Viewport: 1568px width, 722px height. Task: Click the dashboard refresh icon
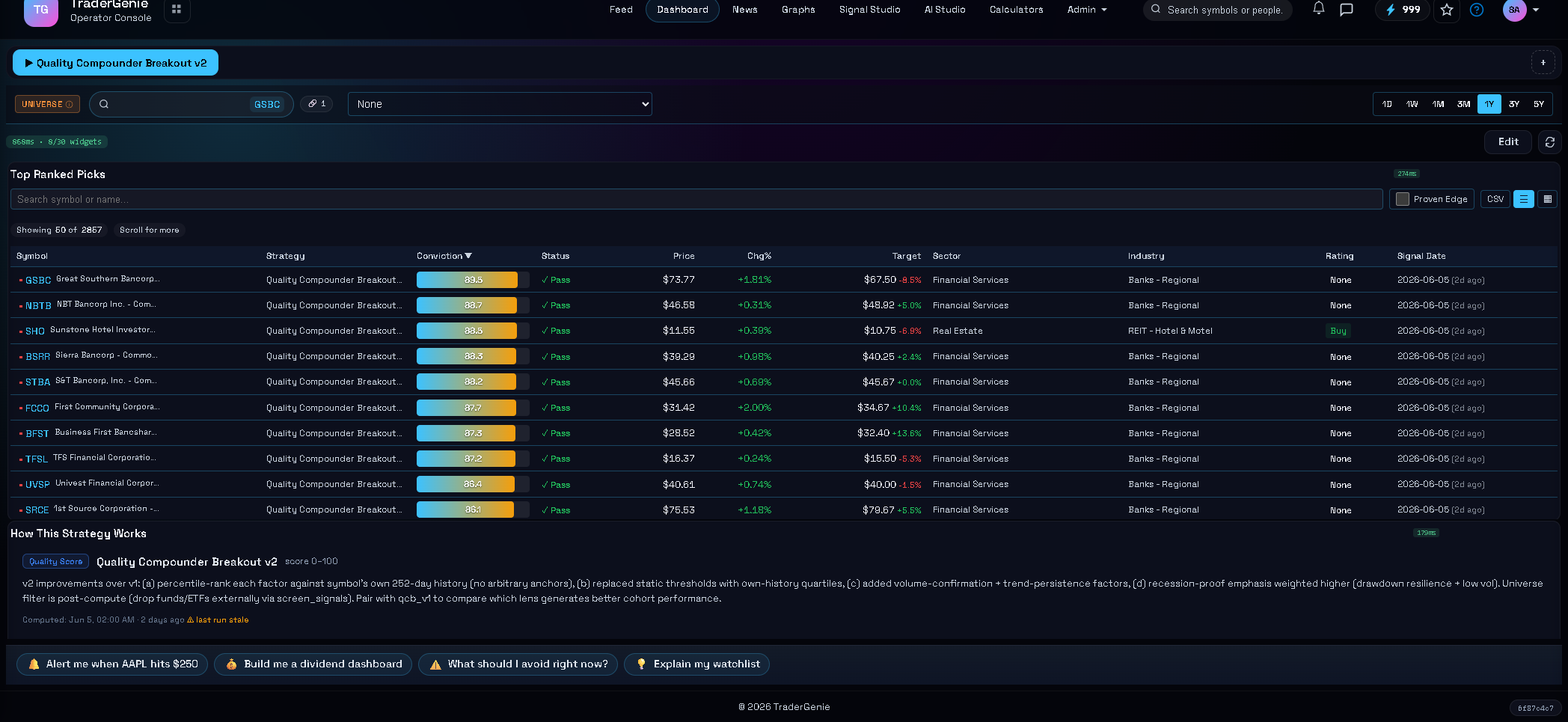(1550, 142)
